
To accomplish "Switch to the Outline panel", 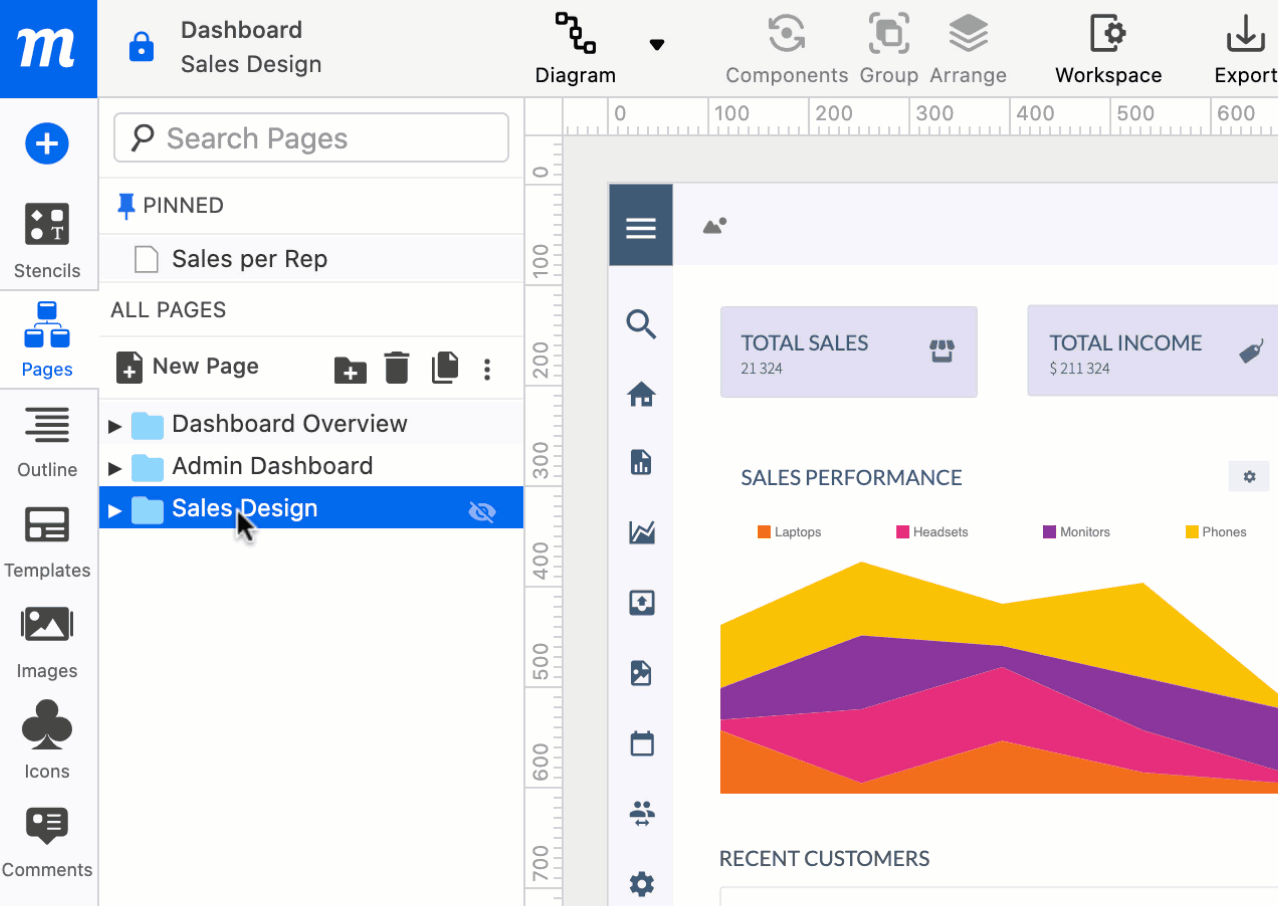I will (x=47, y=440).
